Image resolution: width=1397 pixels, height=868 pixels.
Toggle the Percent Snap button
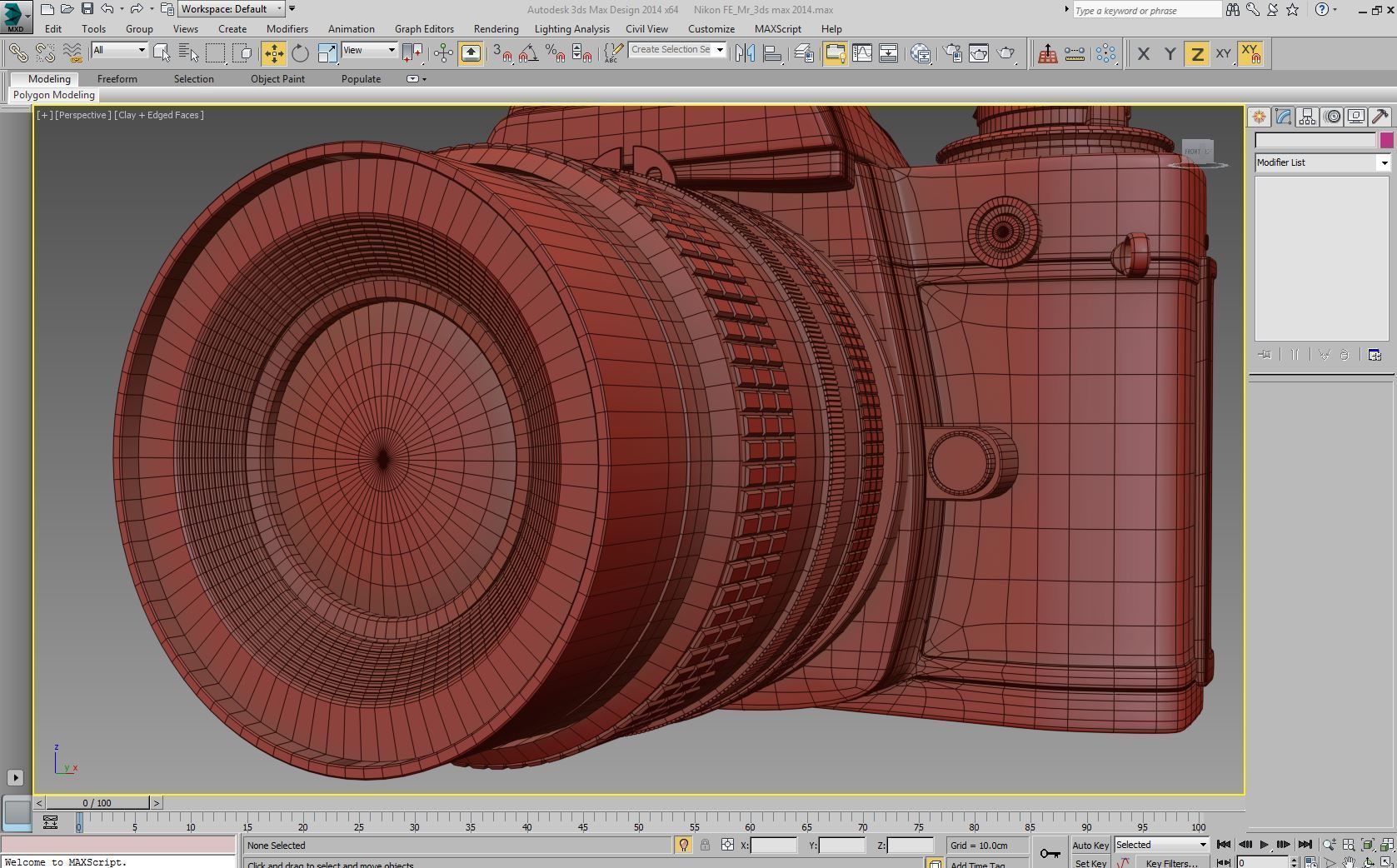click(556, 53)
